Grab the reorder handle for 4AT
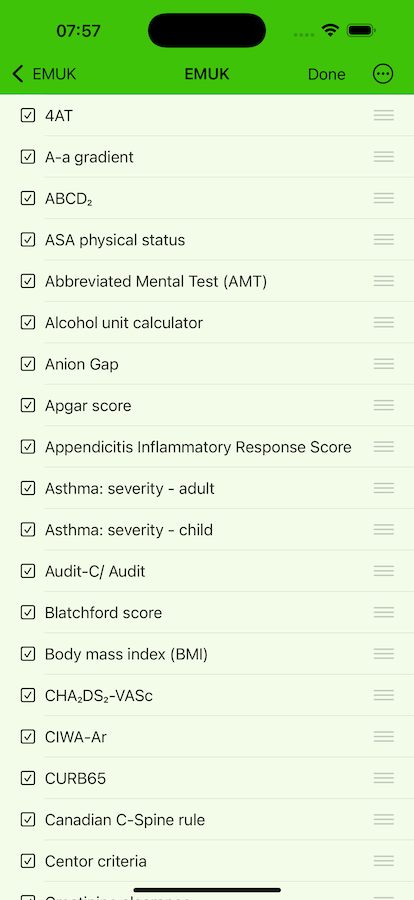 [x=384, y=115]
